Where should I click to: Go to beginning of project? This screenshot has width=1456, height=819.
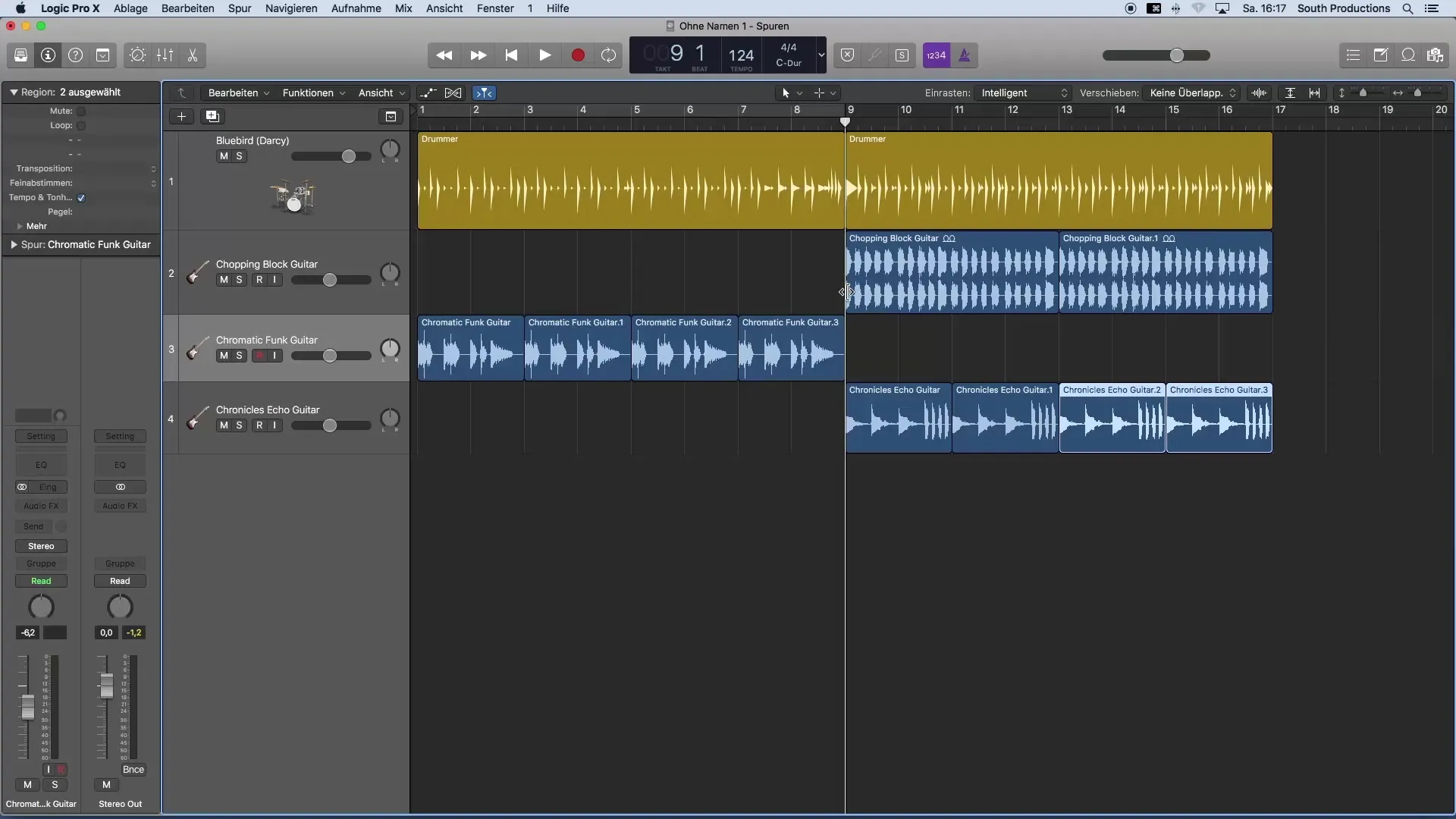point(511,55)
